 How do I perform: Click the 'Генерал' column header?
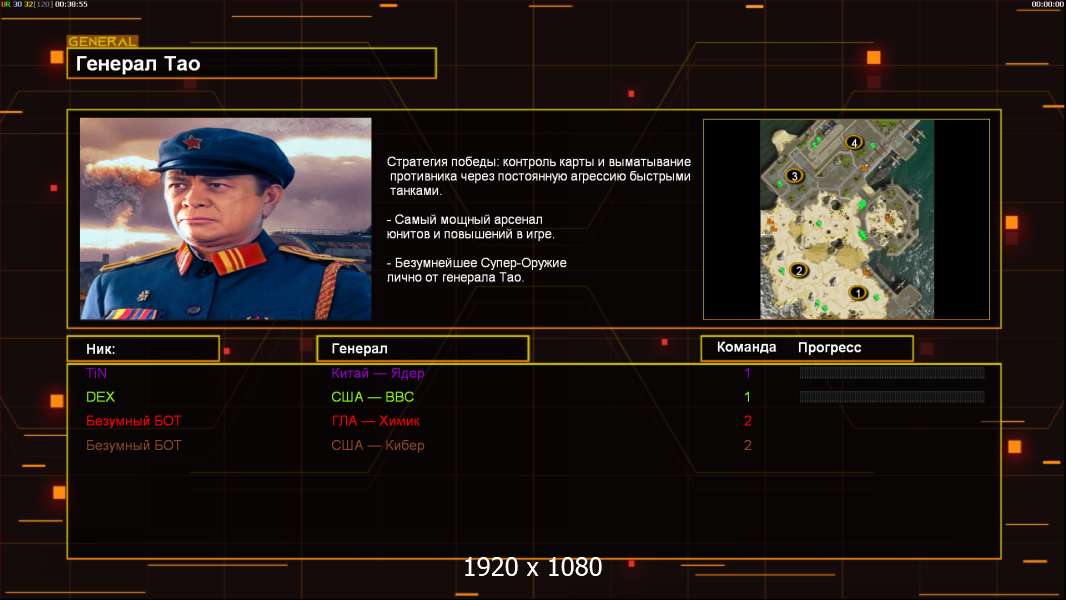pos(423,349)
